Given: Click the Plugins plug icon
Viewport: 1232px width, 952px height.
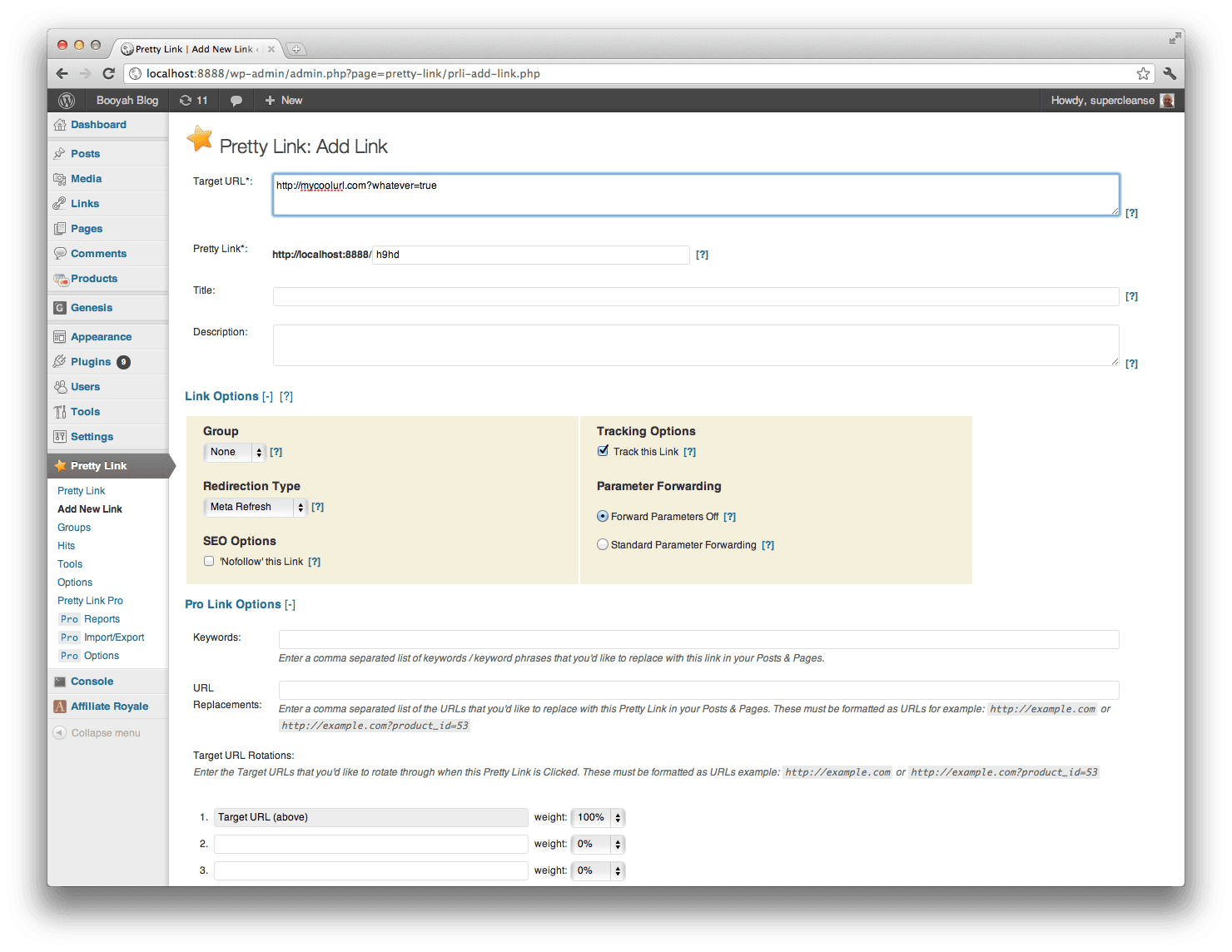Looking at the screenshot, I should (x=60, y=362).
